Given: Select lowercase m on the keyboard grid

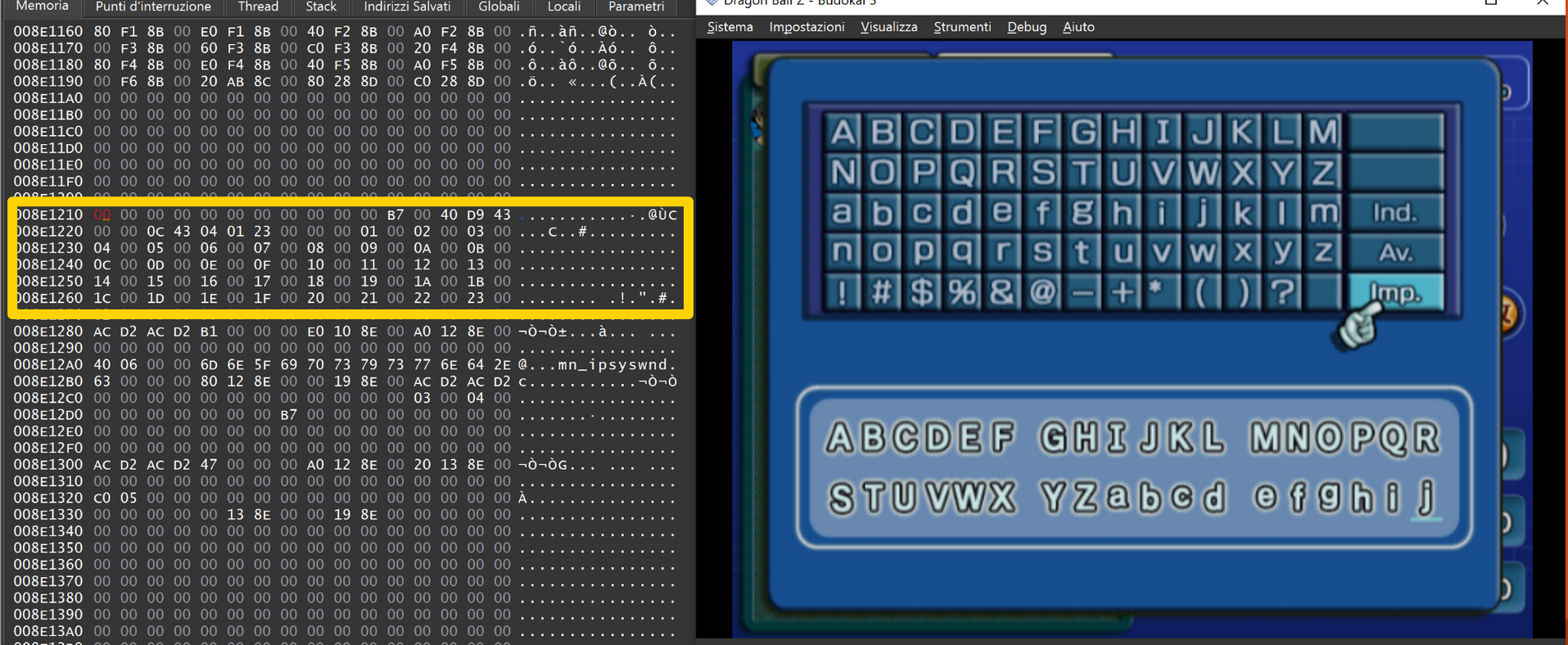Looking at the screenshot, I should 1323,212.
